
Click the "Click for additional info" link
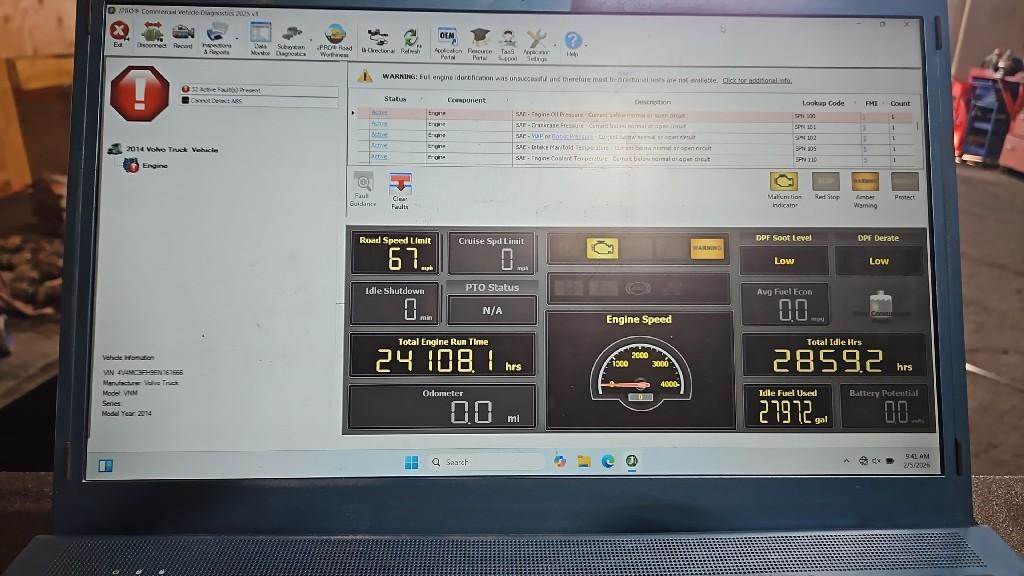[756, 80]
